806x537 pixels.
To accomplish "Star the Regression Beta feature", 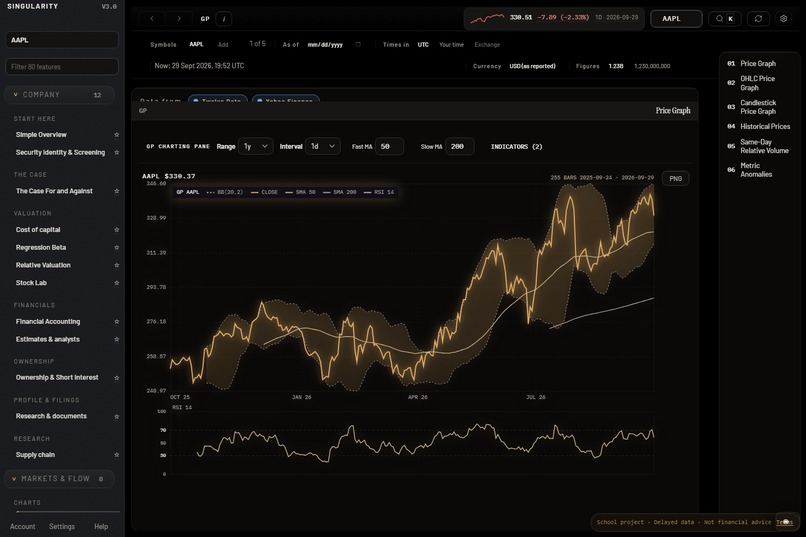I will [117, 248].
